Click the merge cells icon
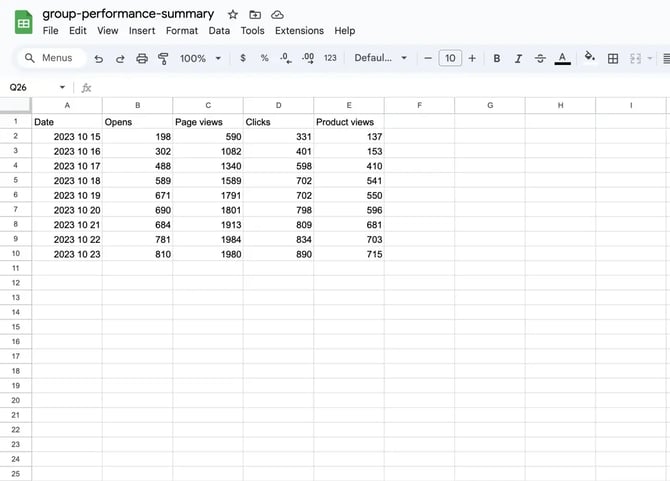 point(635,59)
